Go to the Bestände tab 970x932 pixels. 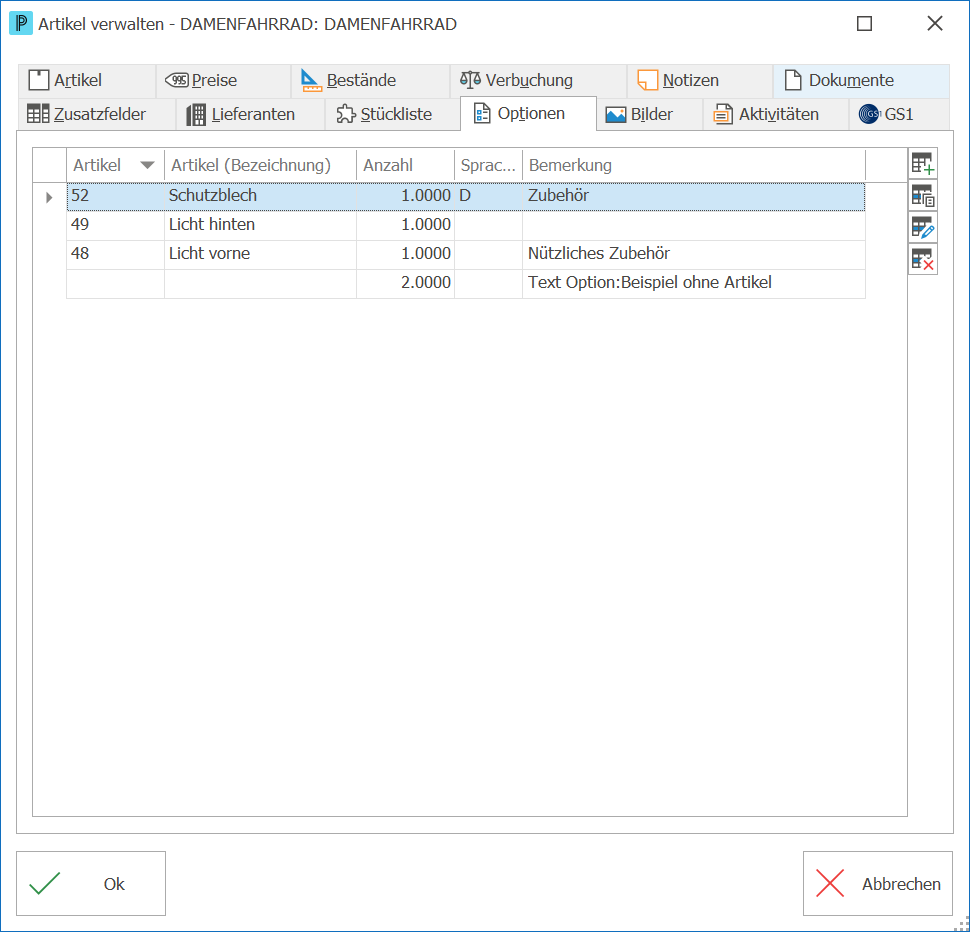370,80
